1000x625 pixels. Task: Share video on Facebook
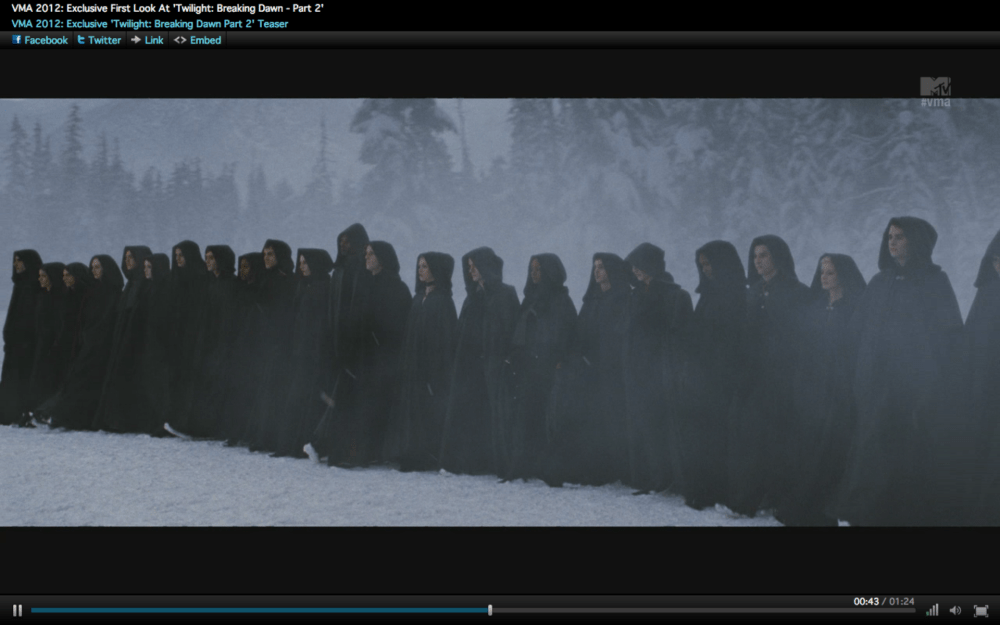coord(39,40)
